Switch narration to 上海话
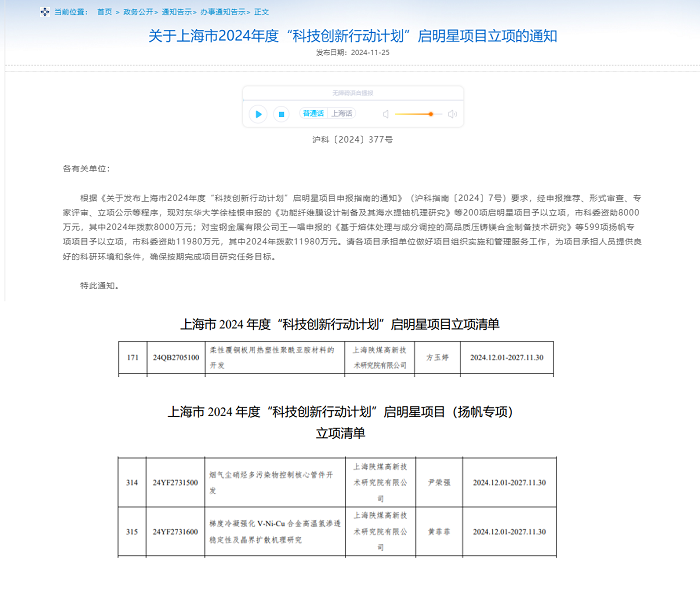The image size is (700, 603). 343,114
